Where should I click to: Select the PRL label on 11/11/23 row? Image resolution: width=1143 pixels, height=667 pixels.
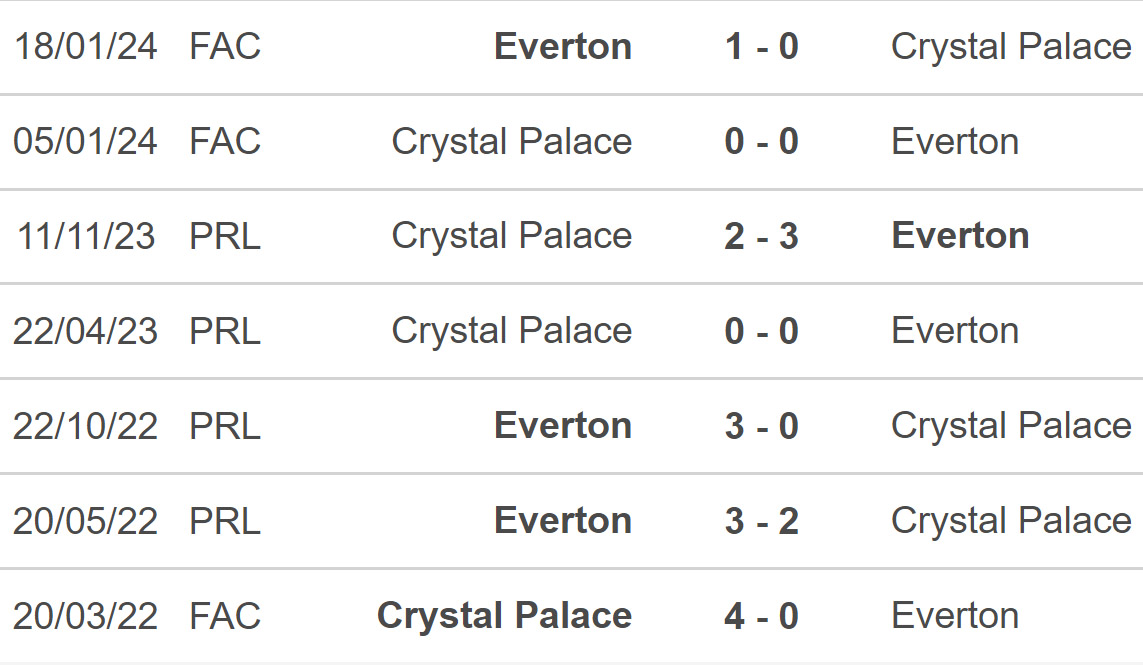(x=225, y=236)
